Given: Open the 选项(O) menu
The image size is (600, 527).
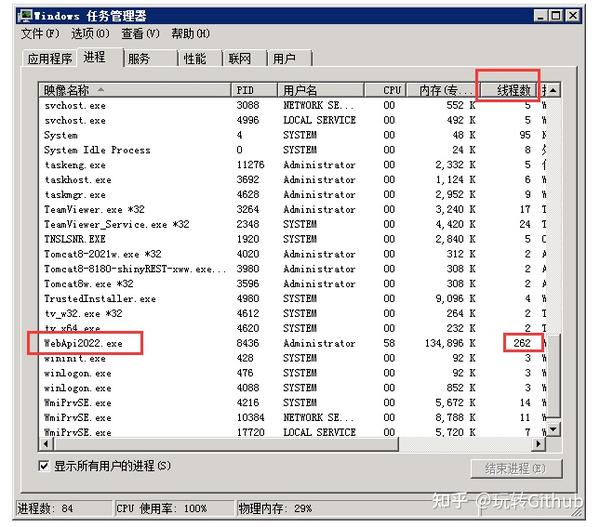Looking at the screenshot, I should tap(90, 34).
